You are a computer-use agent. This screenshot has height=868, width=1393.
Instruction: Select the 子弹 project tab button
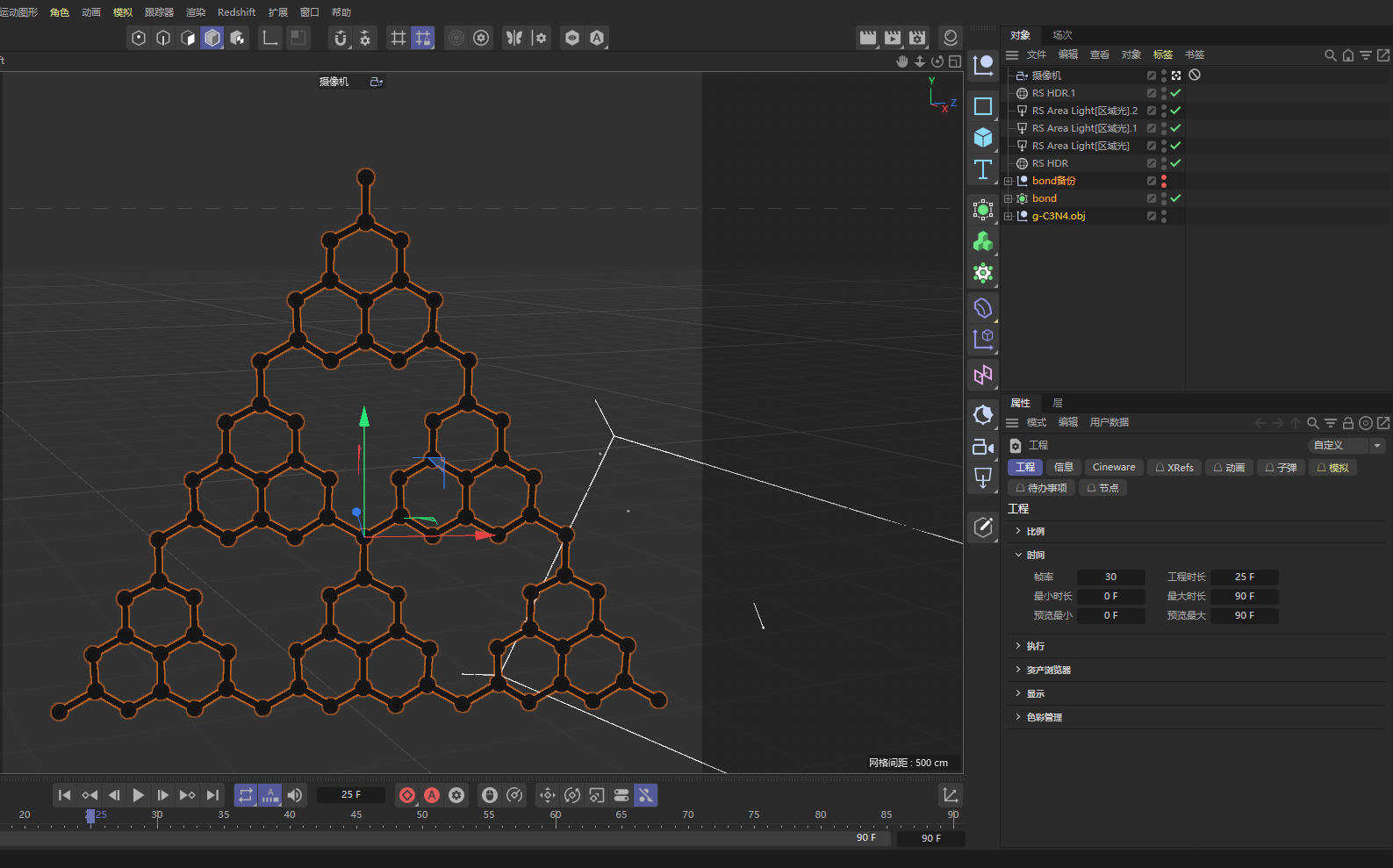1281,468
